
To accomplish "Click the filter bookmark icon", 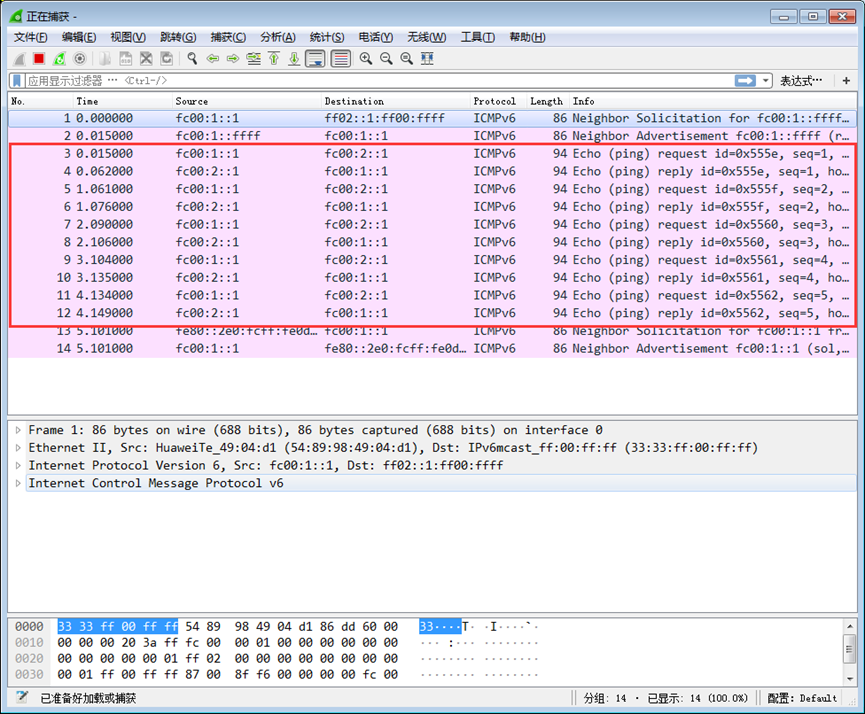I will [17, 81].
